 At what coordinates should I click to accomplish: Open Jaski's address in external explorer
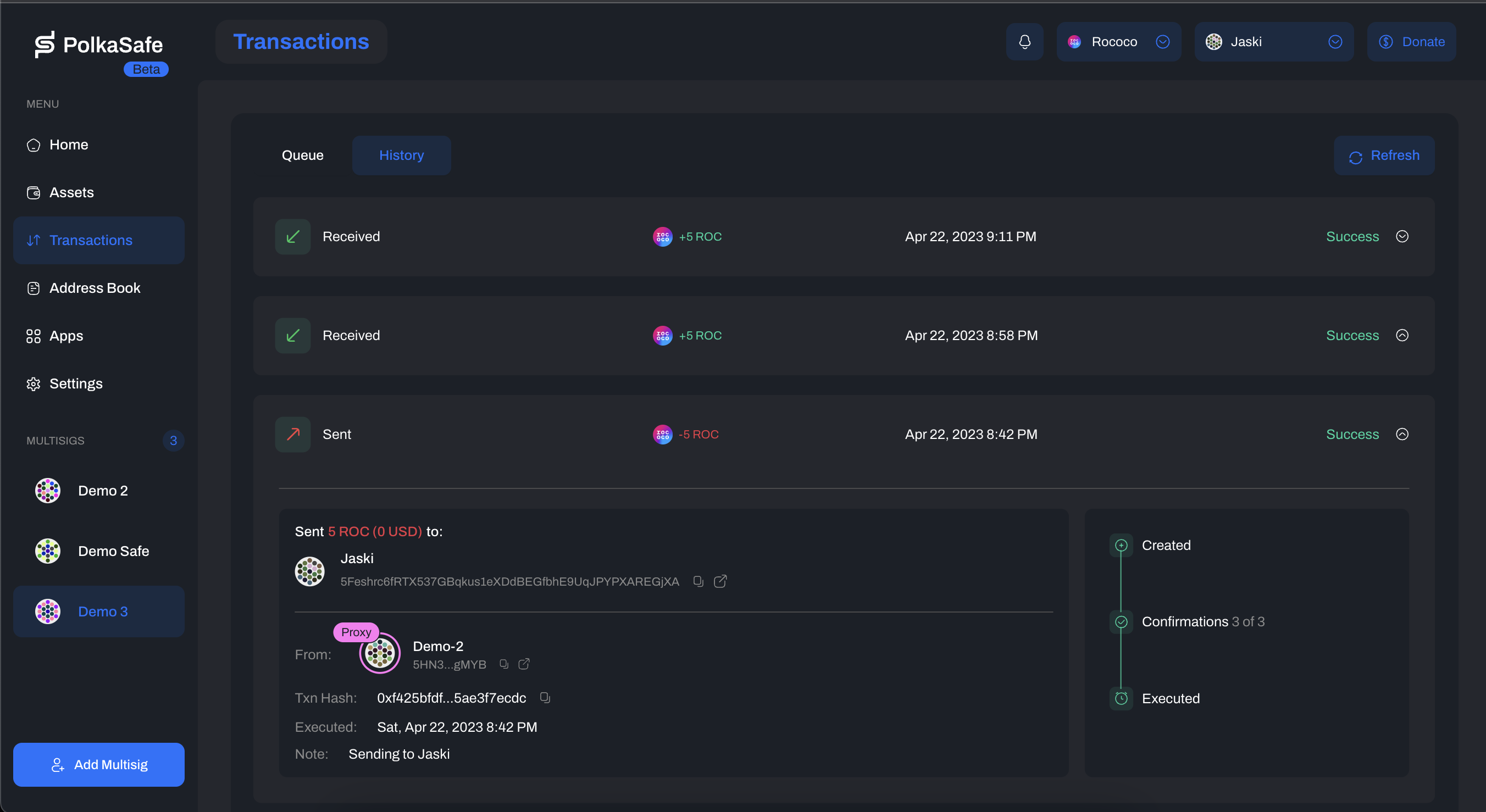pos(720,581)
